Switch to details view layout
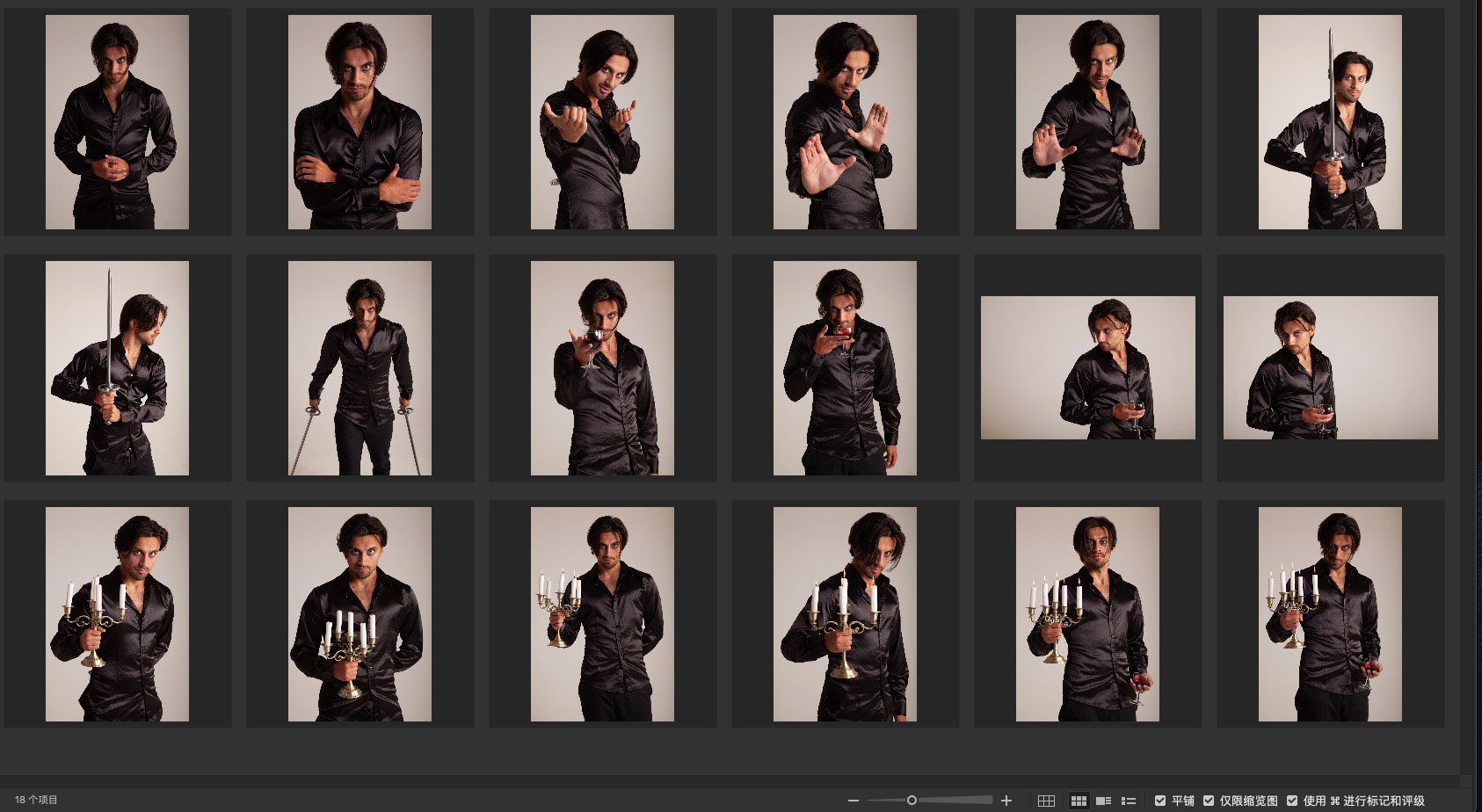Viewport: 1482px width, 812px height. pyautogui.click(x=1103, y=801)
